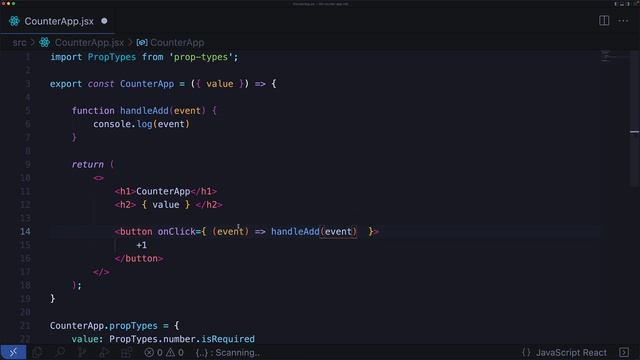Click the h1 CounterApp heading text
Viewport: 640px width, 360px height.
pyautogui.click(x=163, y=191)
